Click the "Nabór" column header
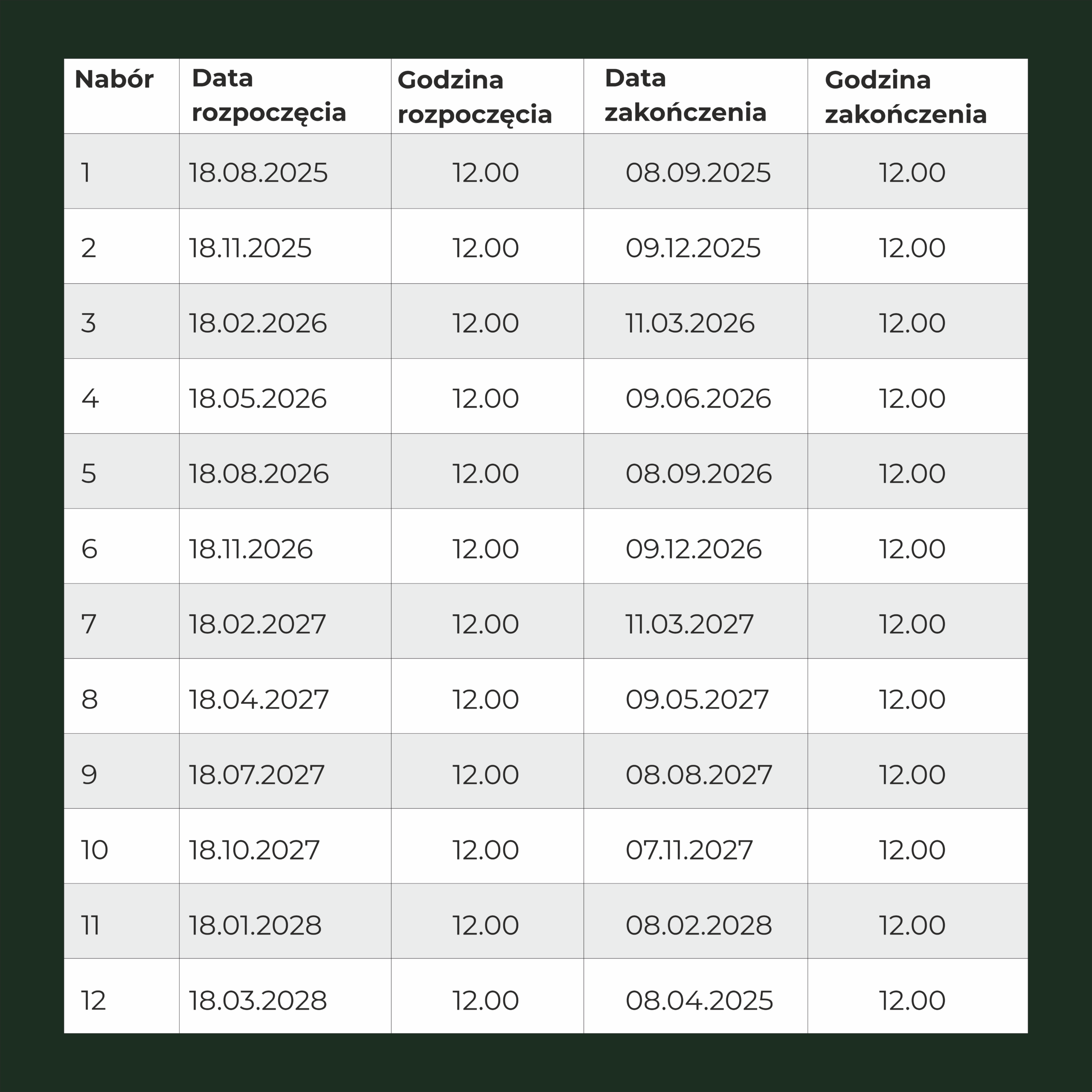This screenshot has height=1092, width=1092. 114,80
